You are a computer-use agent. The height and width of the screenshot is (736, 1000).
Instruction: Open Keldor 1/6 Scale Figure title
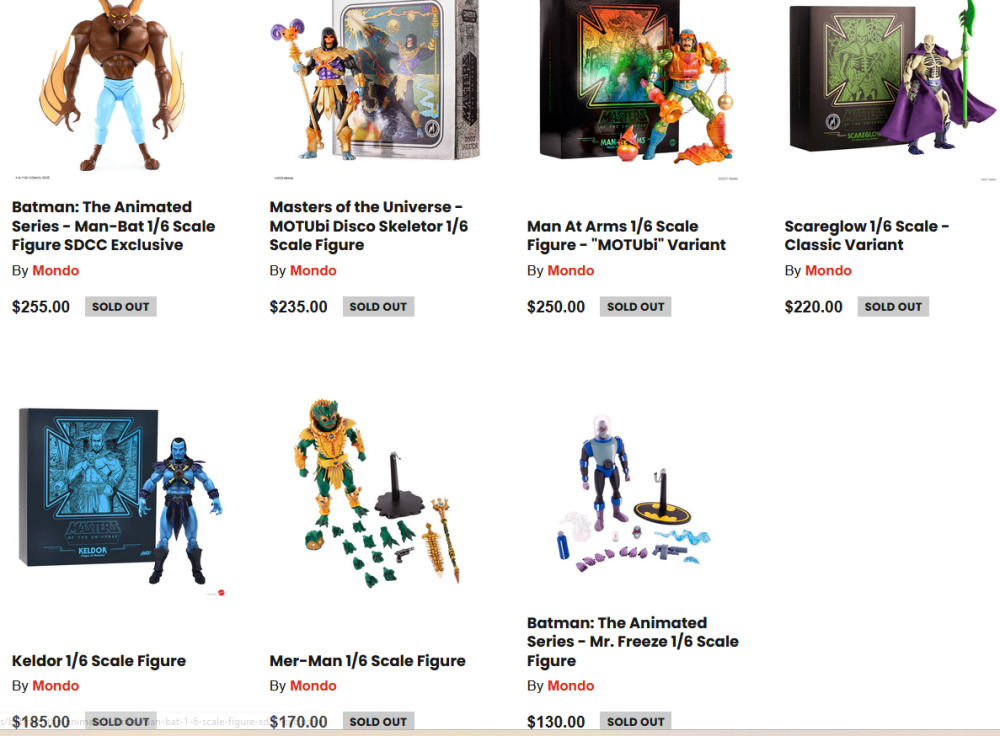click(99, 661)
